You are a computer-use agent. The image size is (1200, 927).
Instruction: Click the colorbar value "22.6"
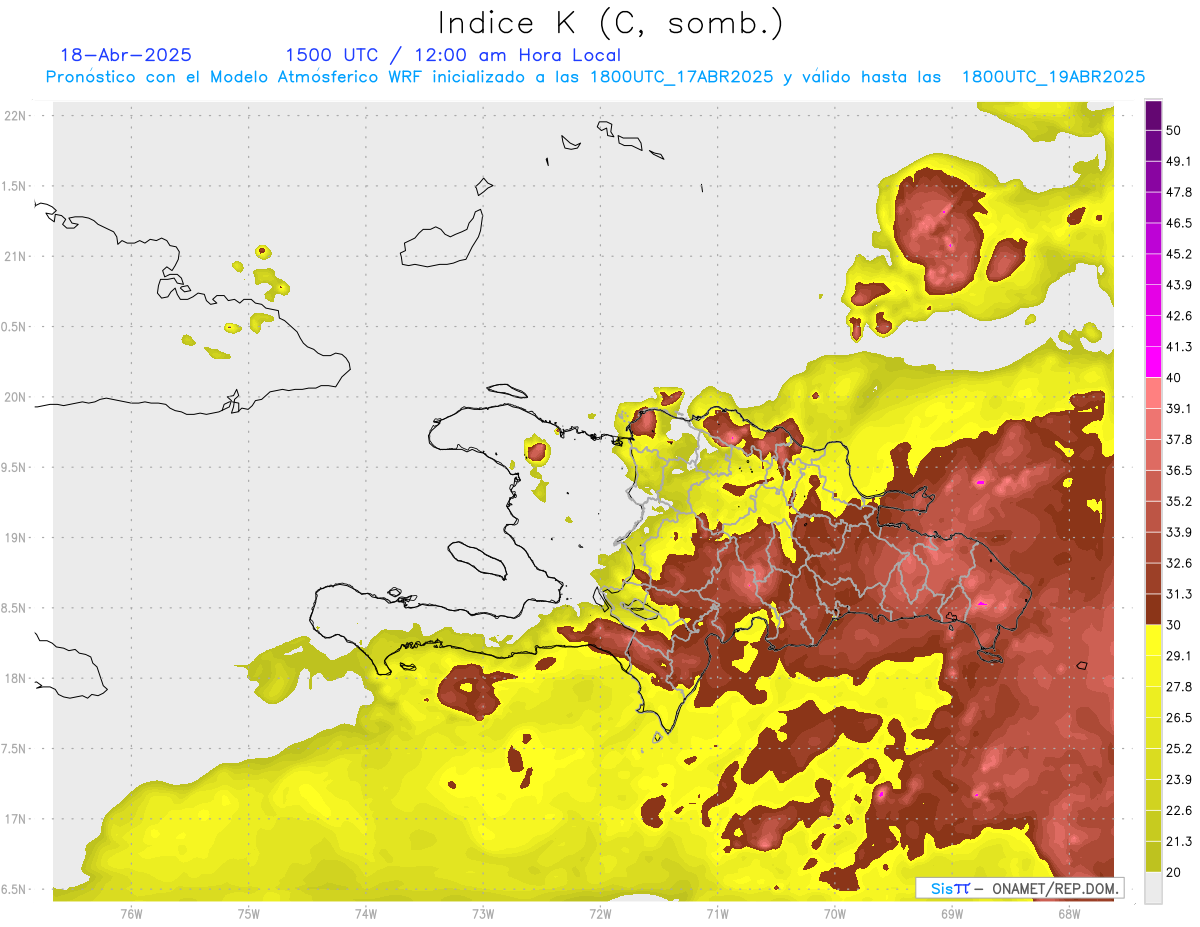(1179, 811)
